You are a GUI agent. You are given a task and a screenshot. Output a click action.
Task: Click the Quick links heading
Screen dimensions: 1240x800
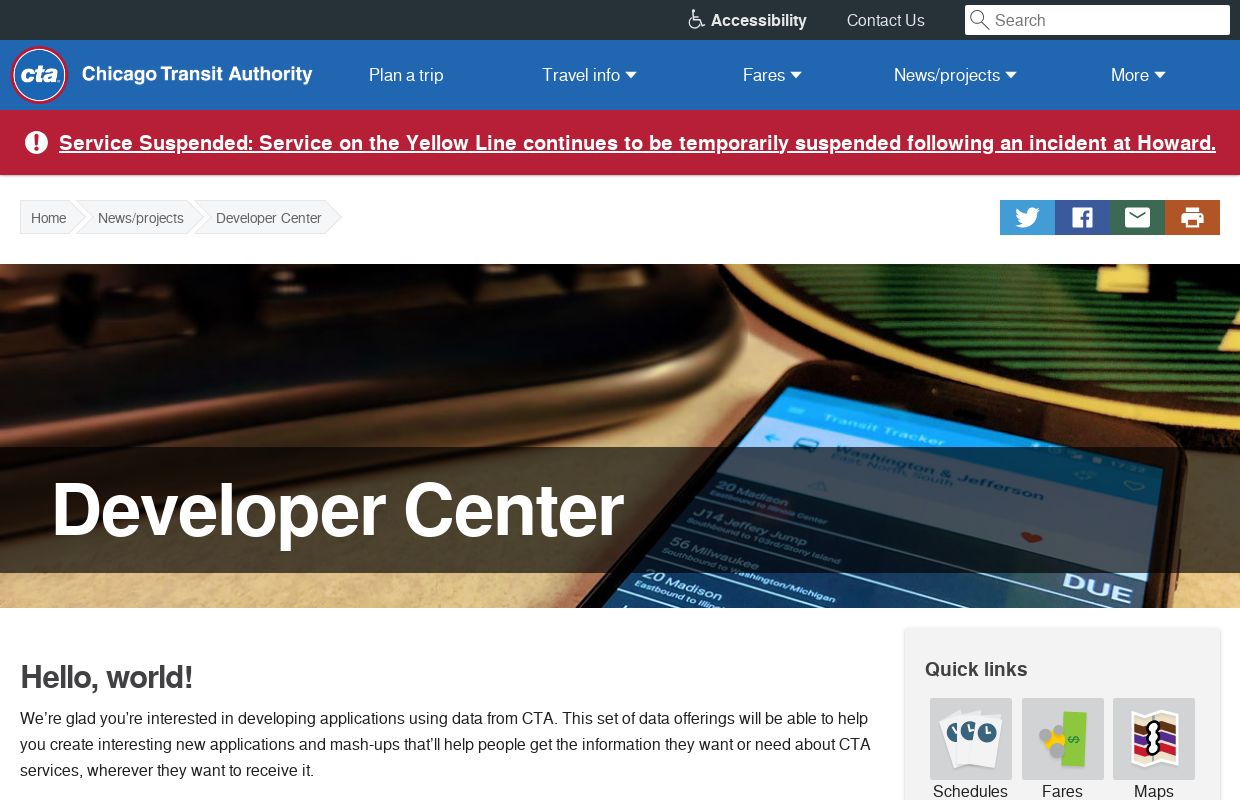976,669
